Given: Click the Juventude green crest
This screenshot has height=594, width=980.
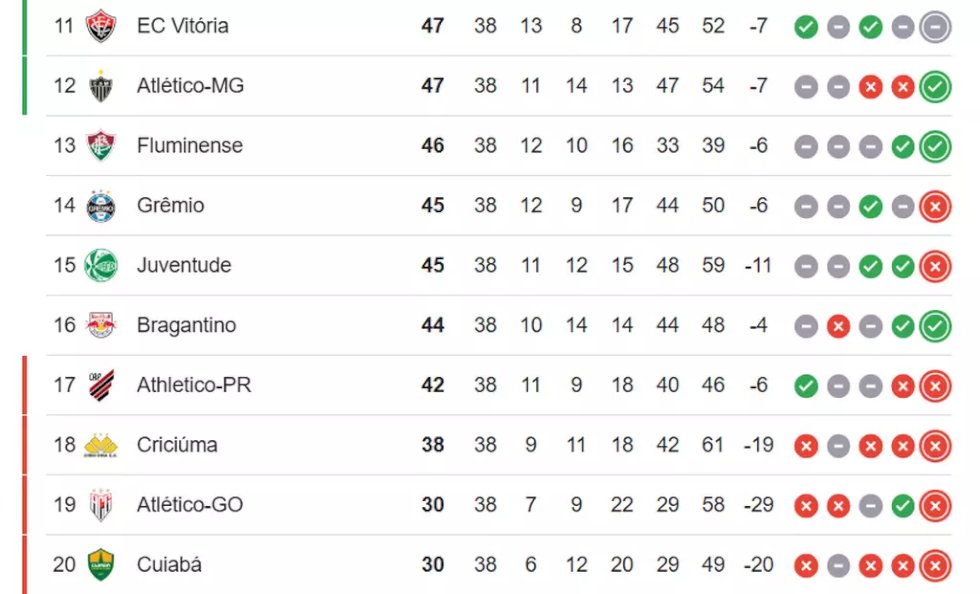Looking at the screenshot, I should [101, 265].
